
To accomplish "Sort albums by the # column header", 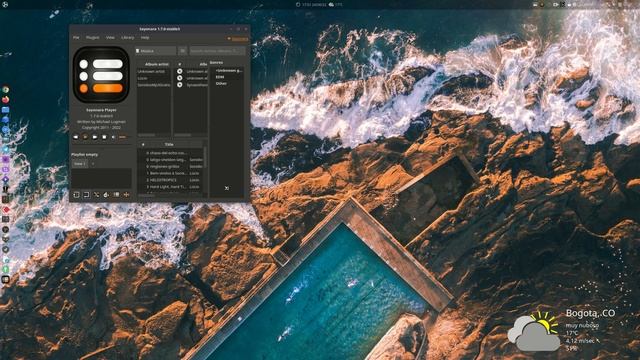I will 180,64.
